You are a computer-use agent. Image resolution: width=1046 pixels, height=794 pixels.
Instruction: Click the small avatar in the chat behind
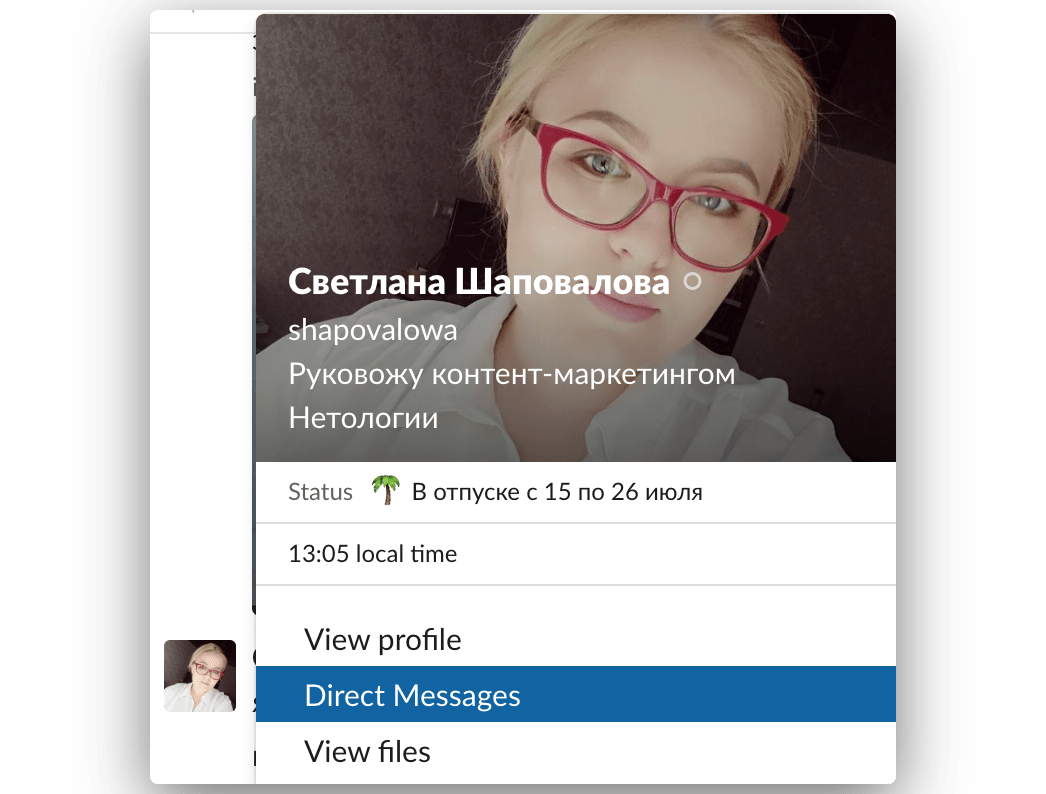pyautogui.click(x=200, y=676)
